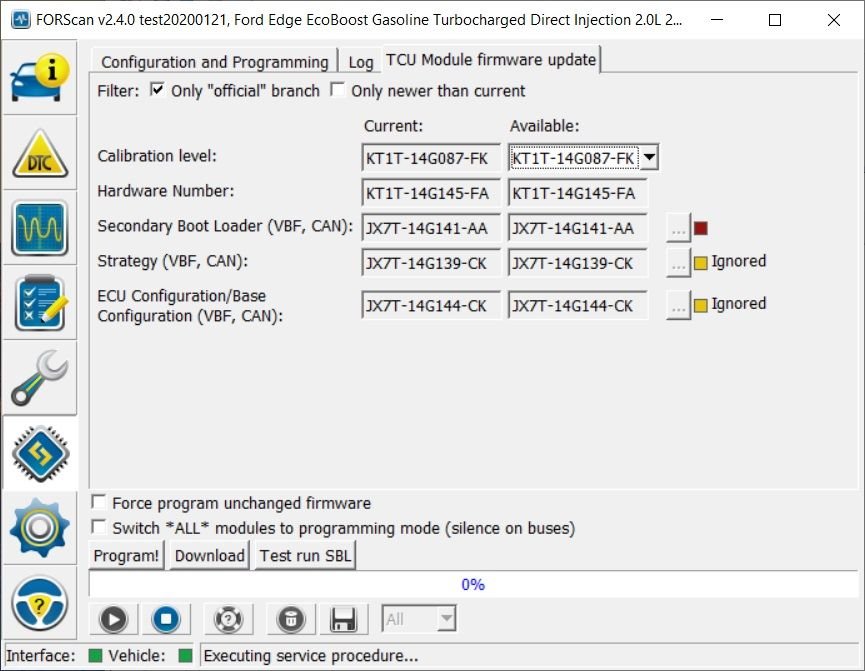Open the oscilloscope/data logger view
This screenshot has height=671, width=865.
[40, 228]
